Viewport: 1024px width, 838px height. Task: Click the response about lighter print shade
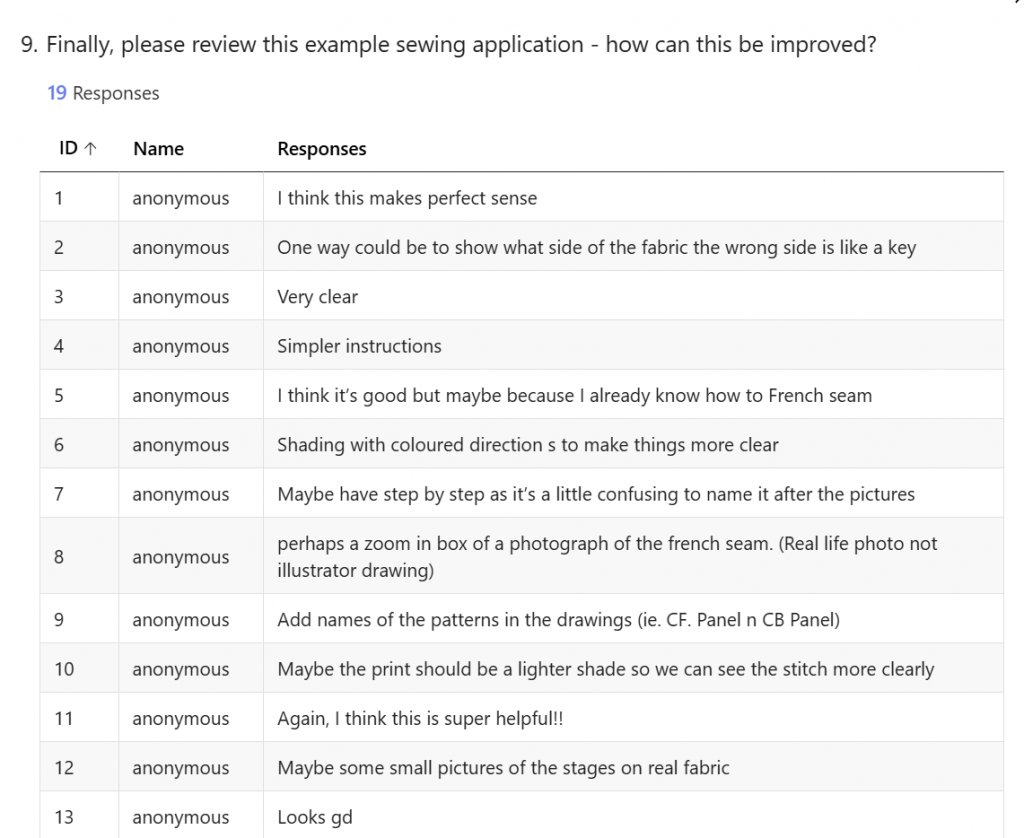point(605,669)
